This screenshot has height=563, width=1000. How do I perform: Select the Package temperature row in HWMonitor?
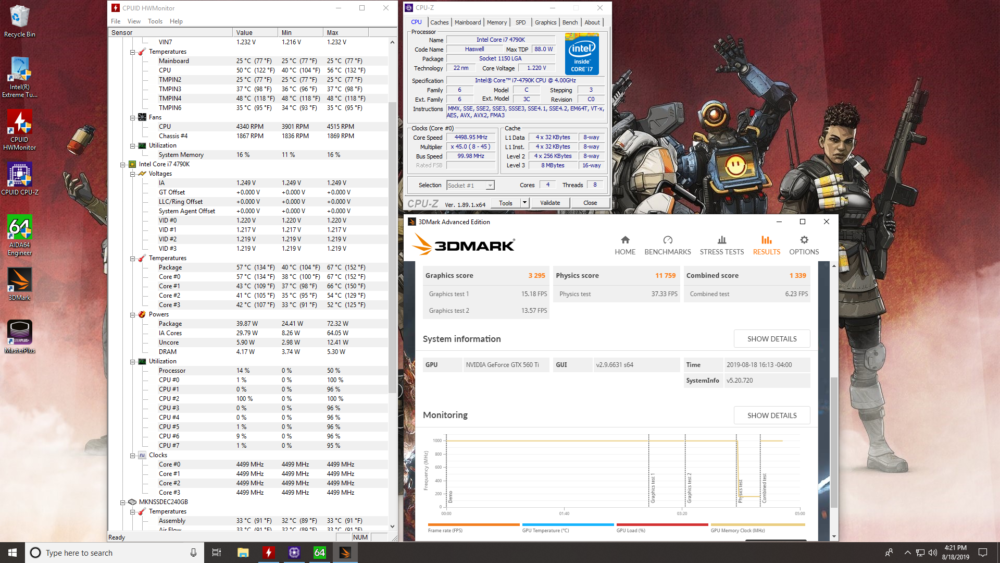249,267
